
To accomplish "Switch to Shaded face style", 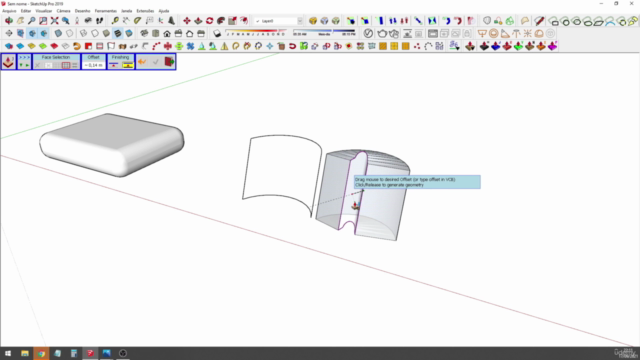I will click(107, 33).
